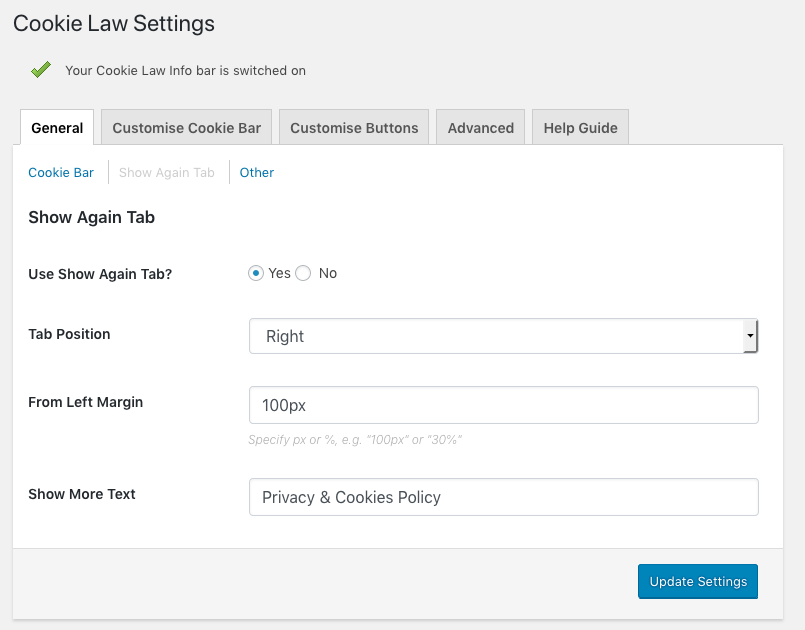The image size is (805, 630).
Task: Focus the Show More Text field
Action: pos(503,497)
